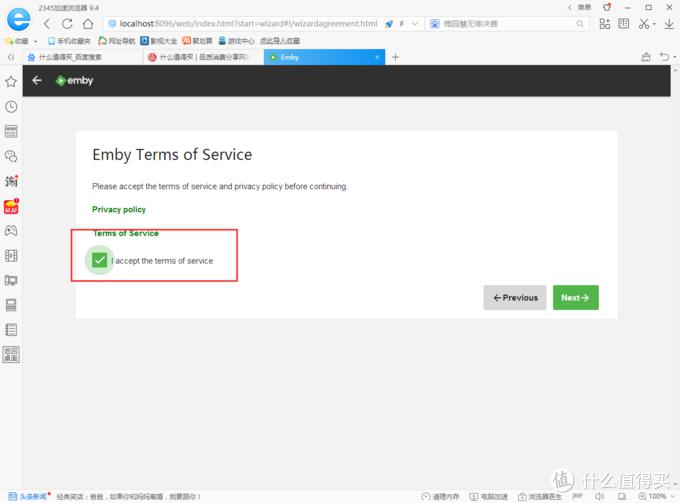Screen dimensions: 680x503
Task: Click the status bar window layout icon
Action: pos(621,496)
